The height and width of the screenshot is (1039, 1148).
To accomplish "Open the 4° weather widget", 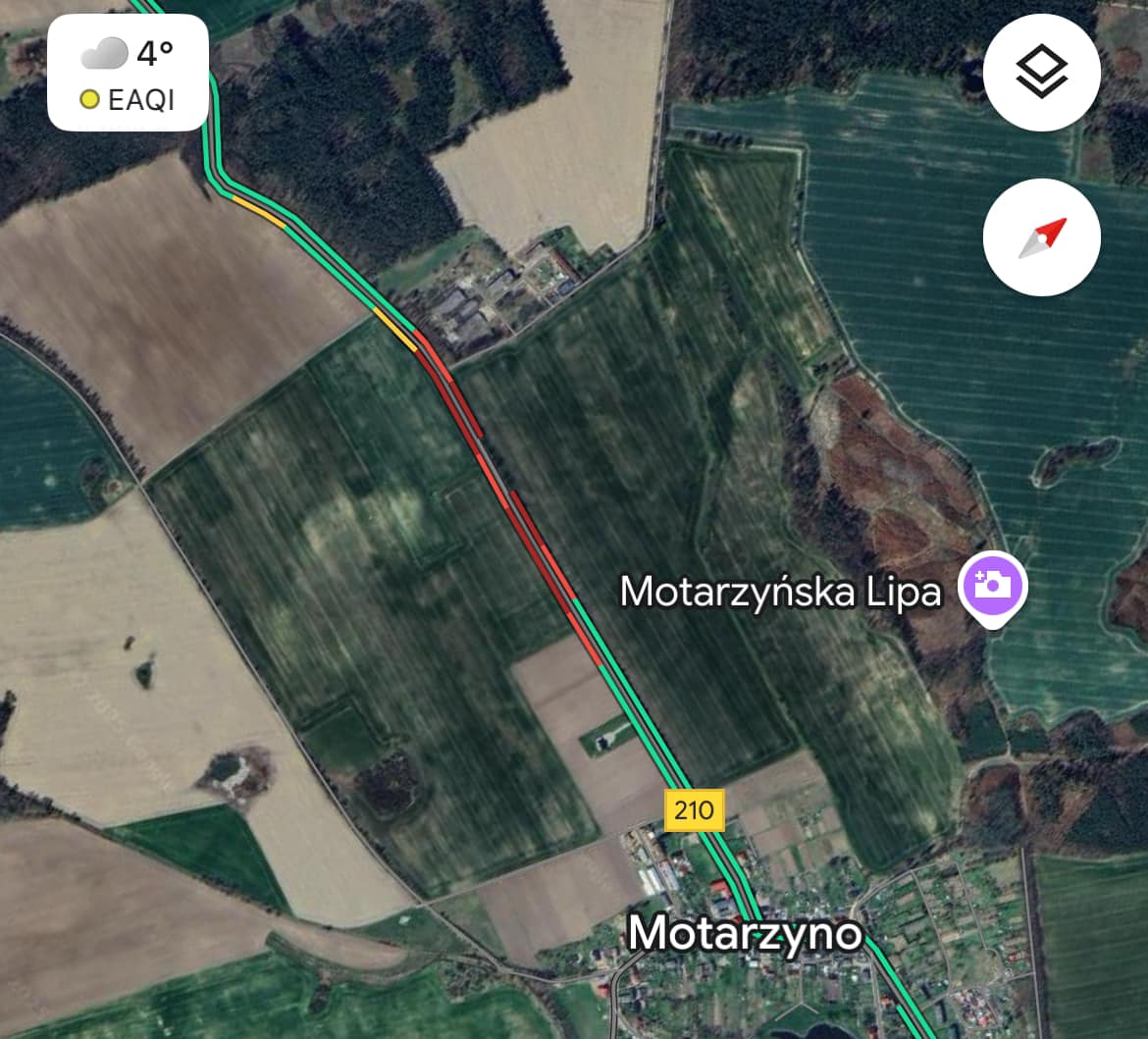I will click(x=129, y=73).
